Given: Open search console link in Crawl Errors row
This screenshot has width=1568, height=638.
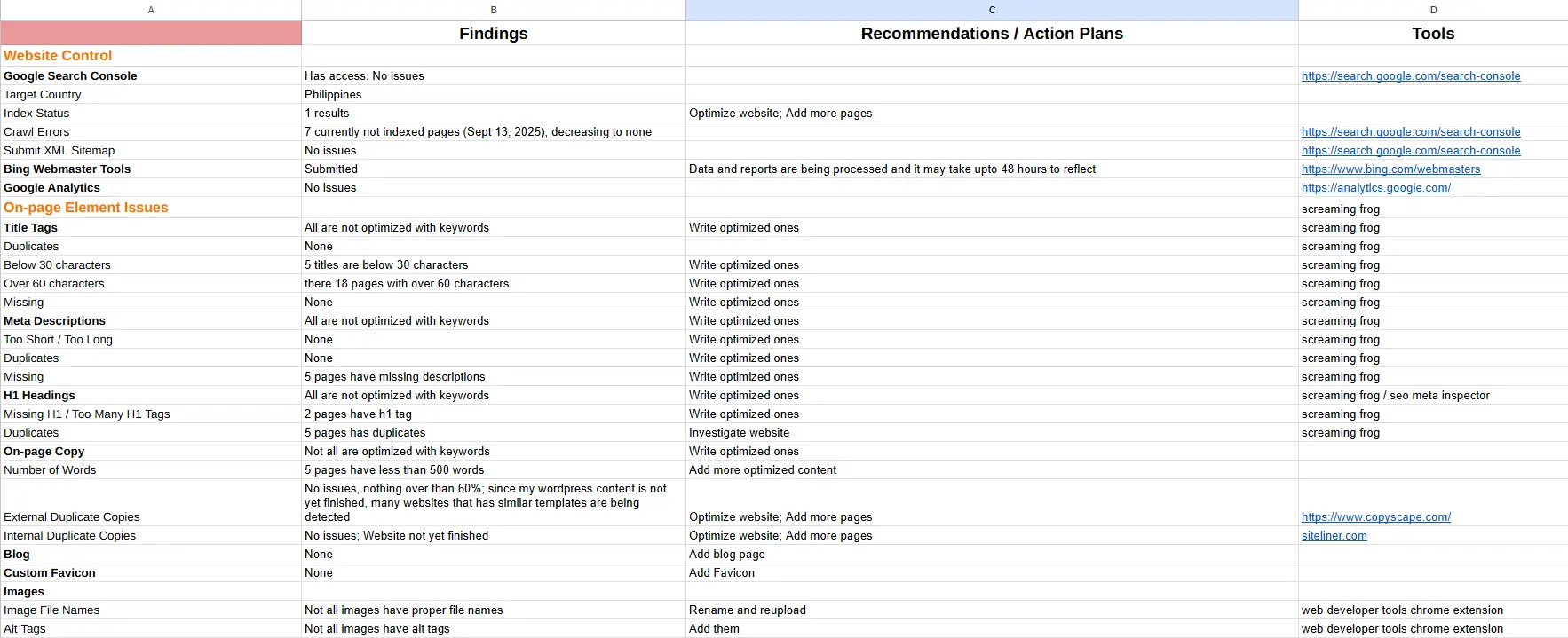Looking at the screenshot, I should tap(1410, 132).
